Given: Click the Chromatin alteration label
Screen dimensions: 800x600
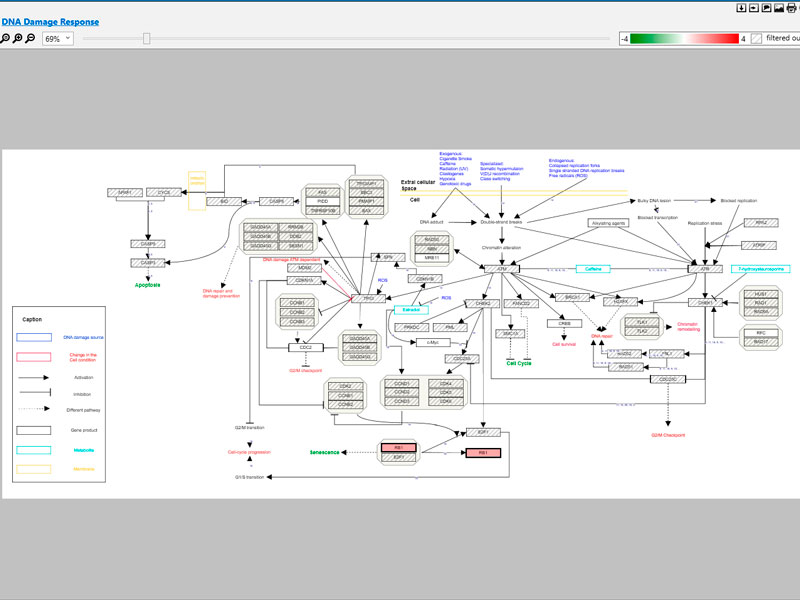Looking at the screenshot, I should point(502,247).
